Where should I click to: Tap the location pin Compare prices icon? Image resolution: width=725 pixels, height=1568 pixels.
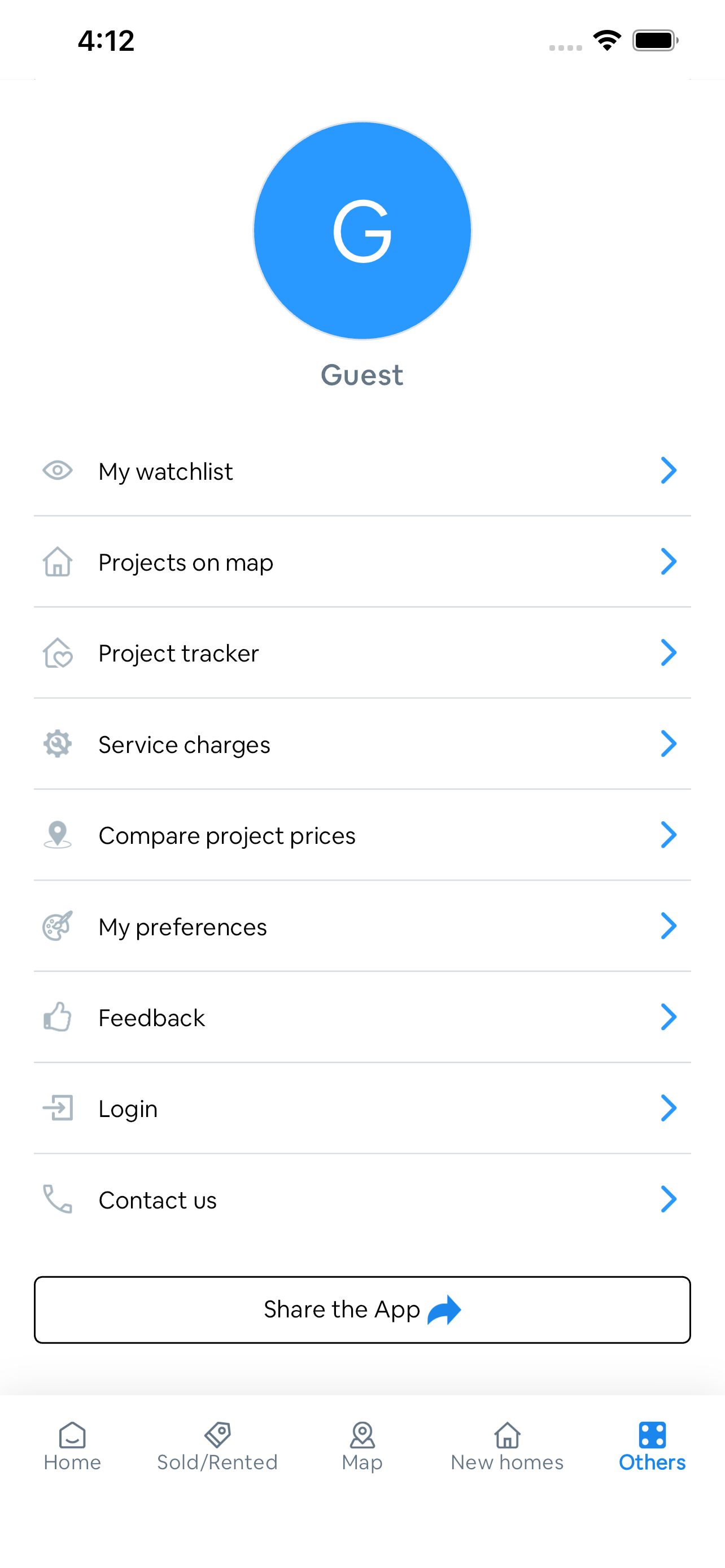pos(57,835)
